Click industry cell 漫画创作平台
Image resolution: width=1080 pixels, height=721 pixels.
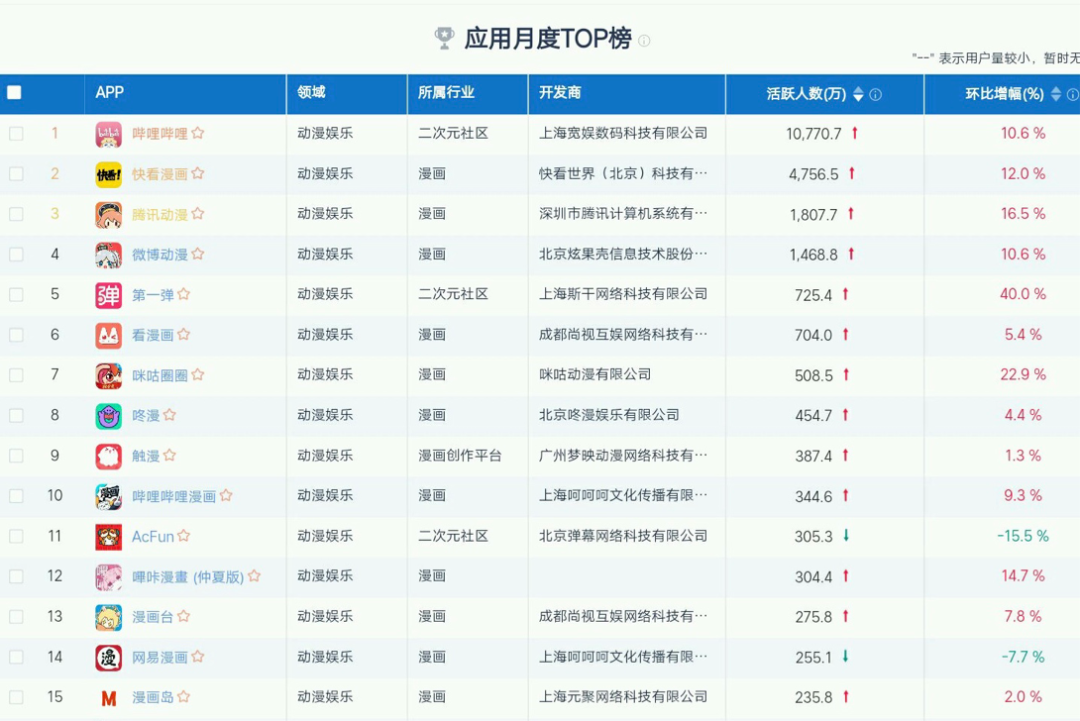460,455
